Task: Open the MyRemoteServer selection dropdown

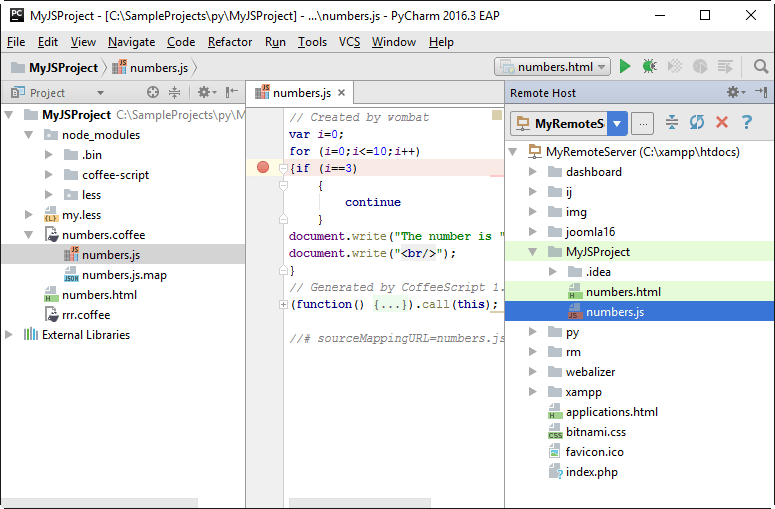Action: coord(617,124)
